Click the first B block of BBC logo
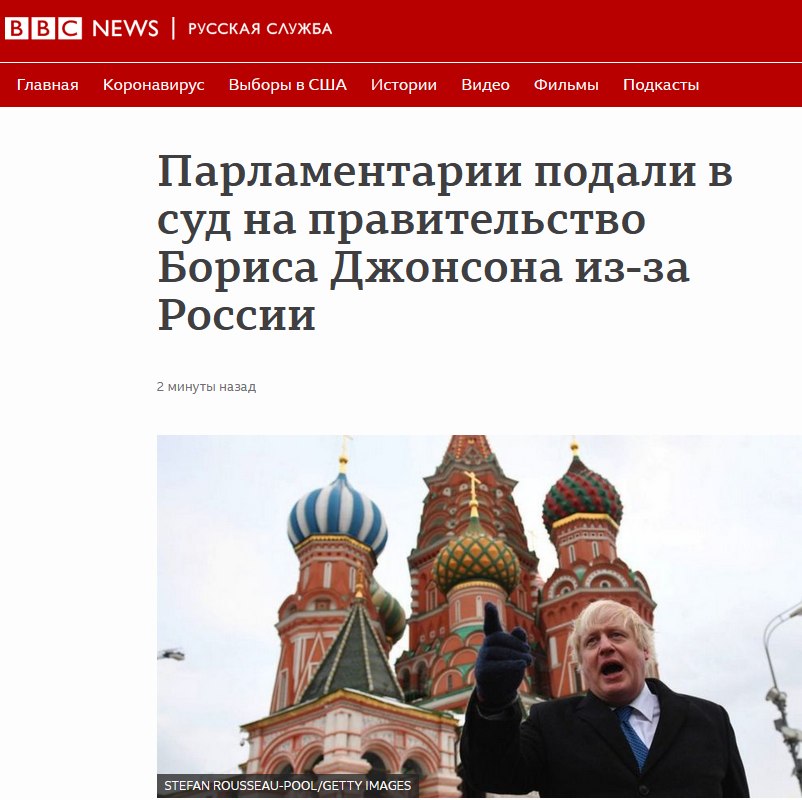The width and height of the screenshot is (802, 800). (x=16, y=28)
